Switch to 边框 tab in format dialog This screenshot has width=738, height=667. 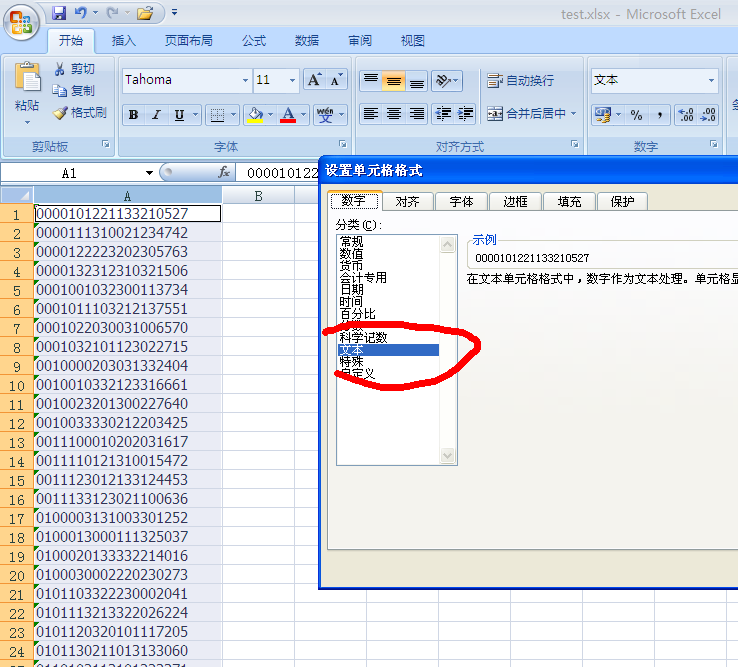515,202
